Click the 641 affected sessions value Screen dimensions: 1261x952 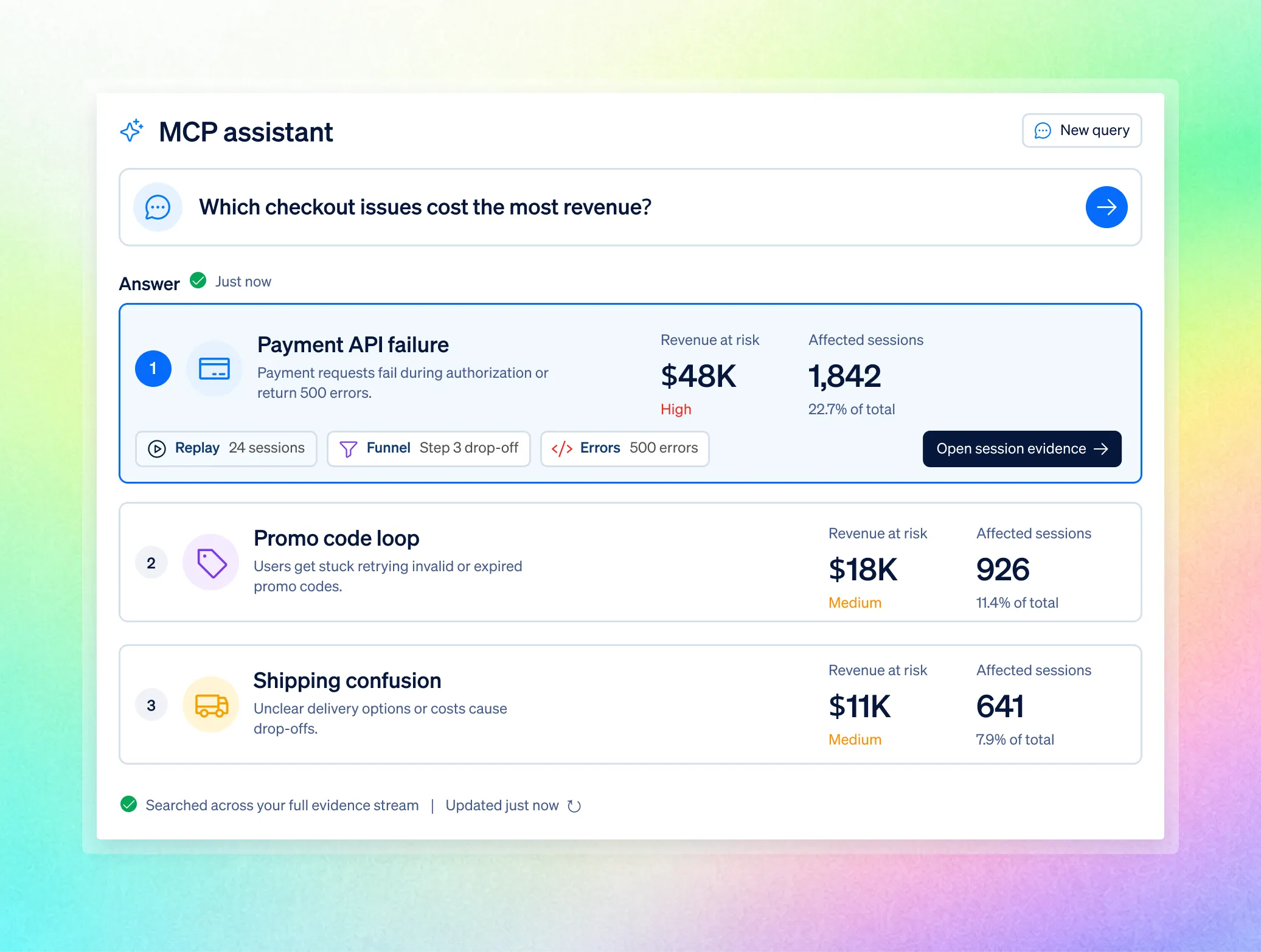(x=1000, y=706)
